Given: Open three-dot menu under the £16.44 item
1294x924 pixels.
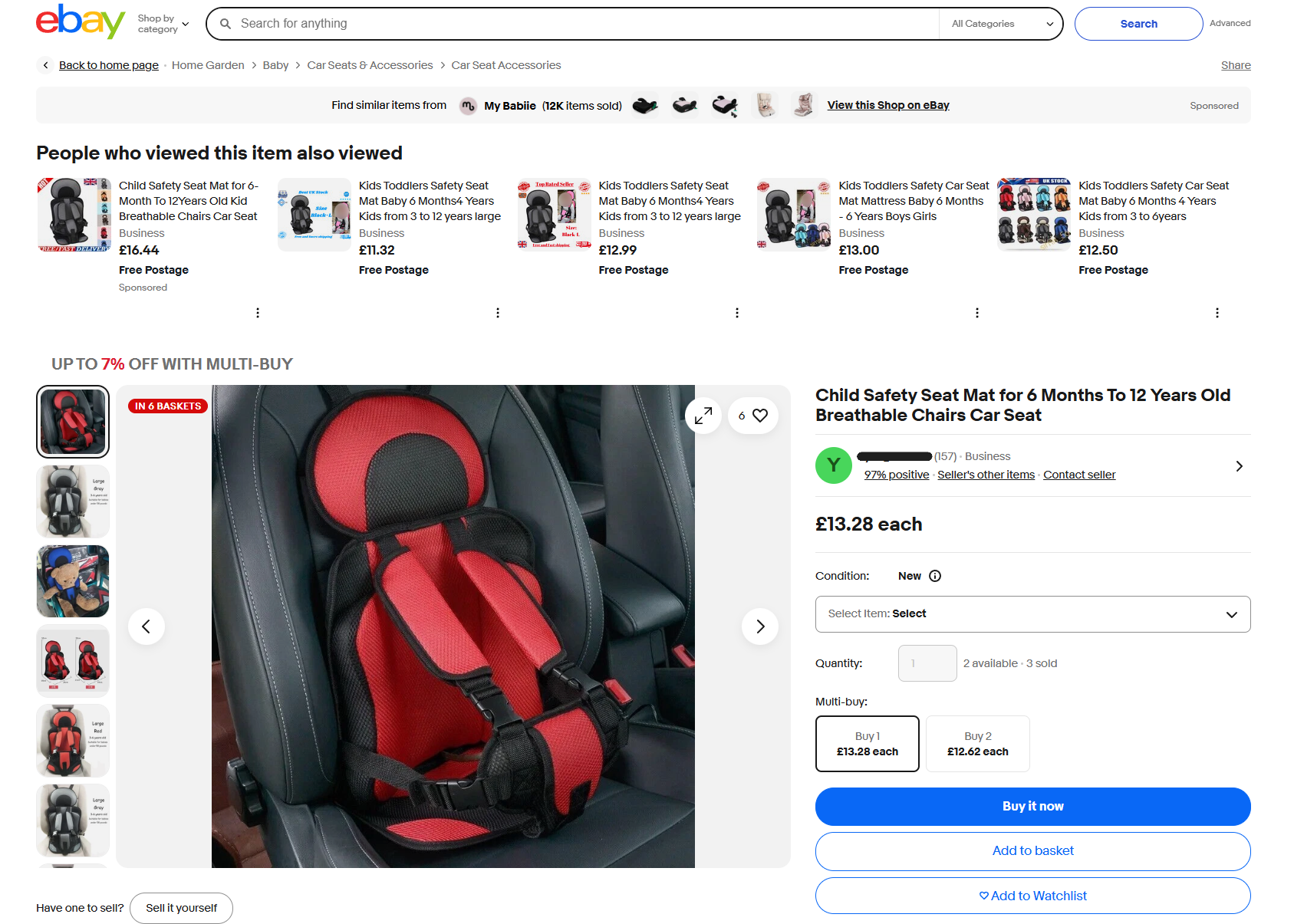Looking at the screenshot, I should tap(258, 313).
